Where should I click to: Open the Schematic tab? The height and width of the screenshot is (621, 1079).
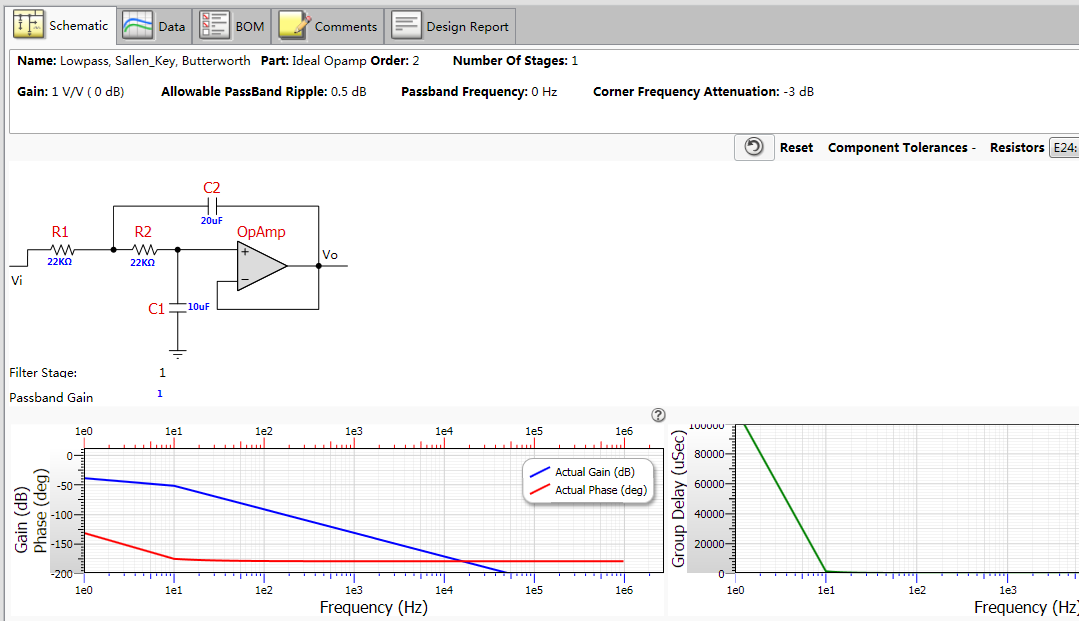coord(61,25)
